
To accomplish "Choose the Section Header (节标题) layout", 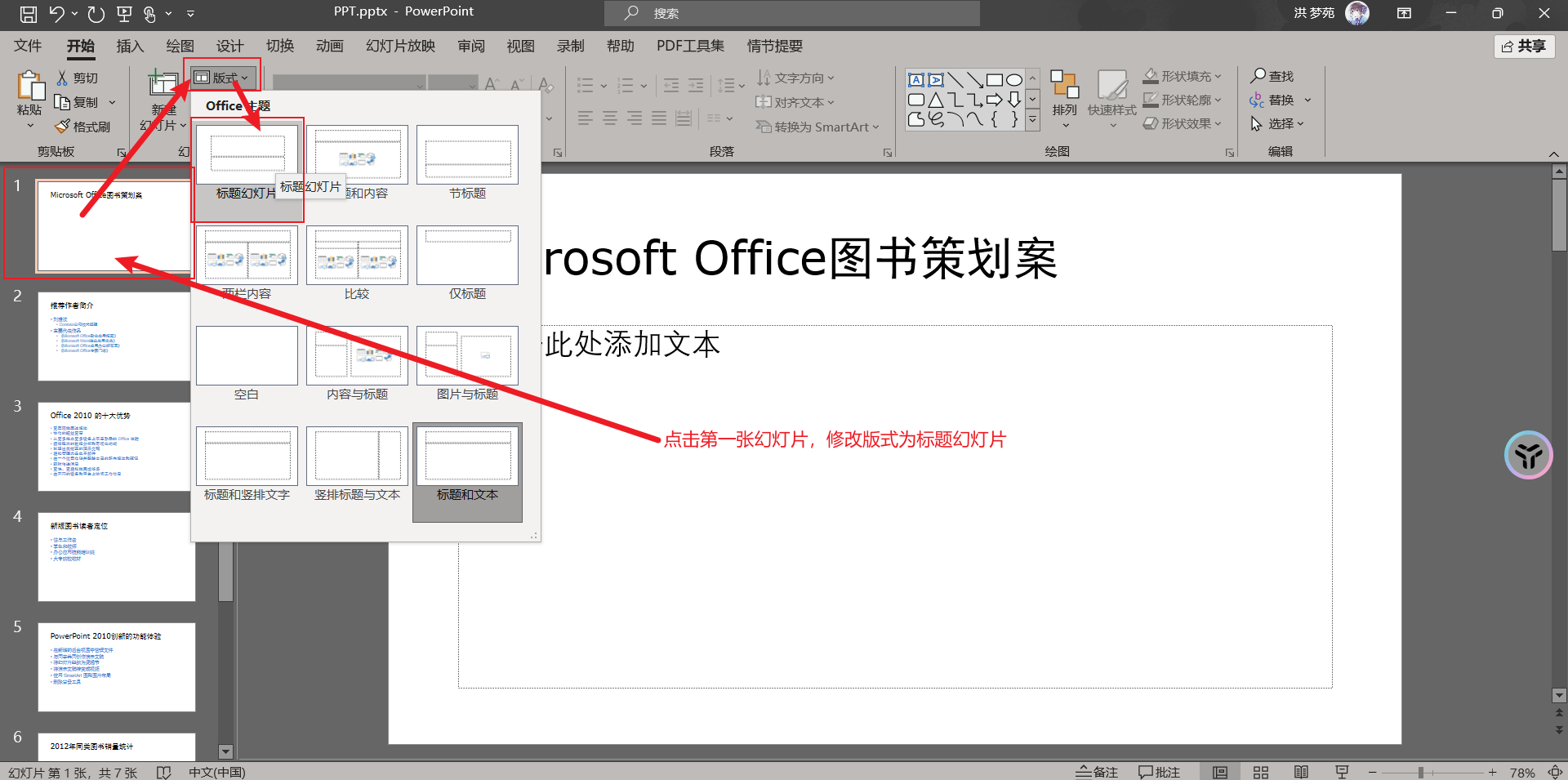I will (467, 163).
